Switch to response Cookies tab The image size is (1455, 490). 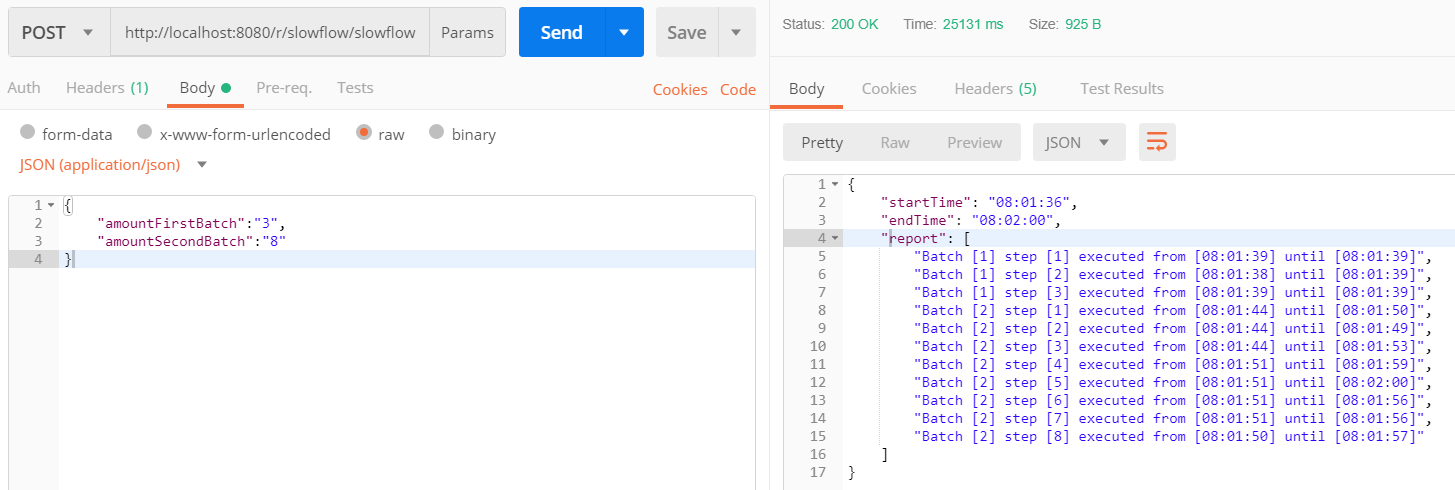point(889,89)
